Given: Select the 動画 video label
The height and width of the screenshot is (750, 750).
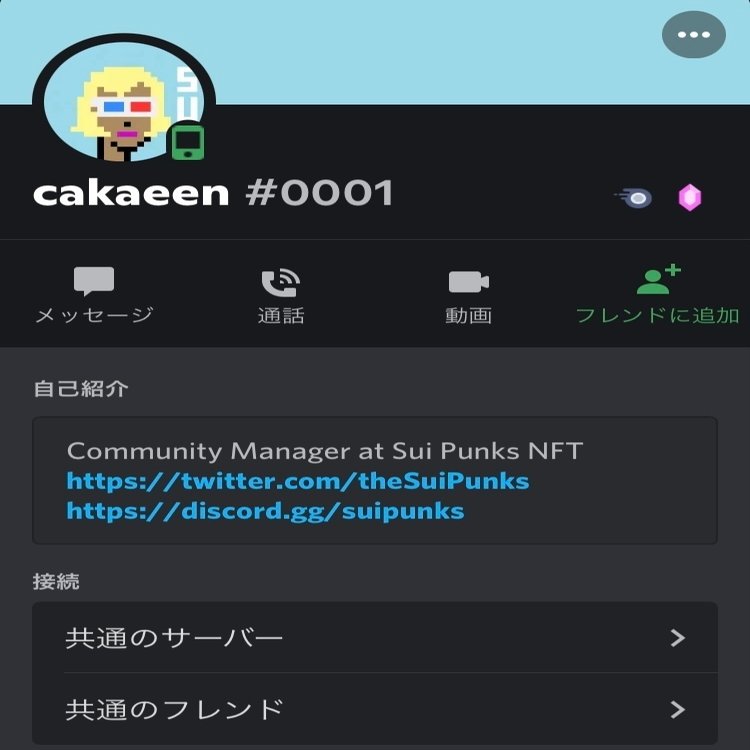Looking at the screenshot, I should (x=468, y=316).
